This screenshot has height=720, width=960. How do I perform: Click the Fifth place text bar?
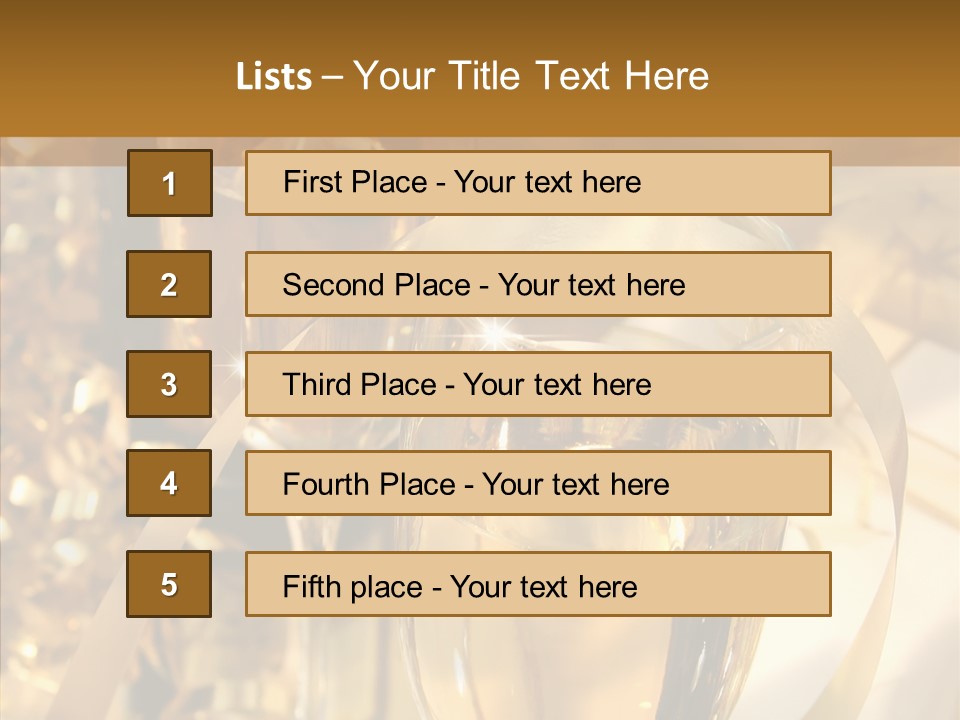pos(538,585)
